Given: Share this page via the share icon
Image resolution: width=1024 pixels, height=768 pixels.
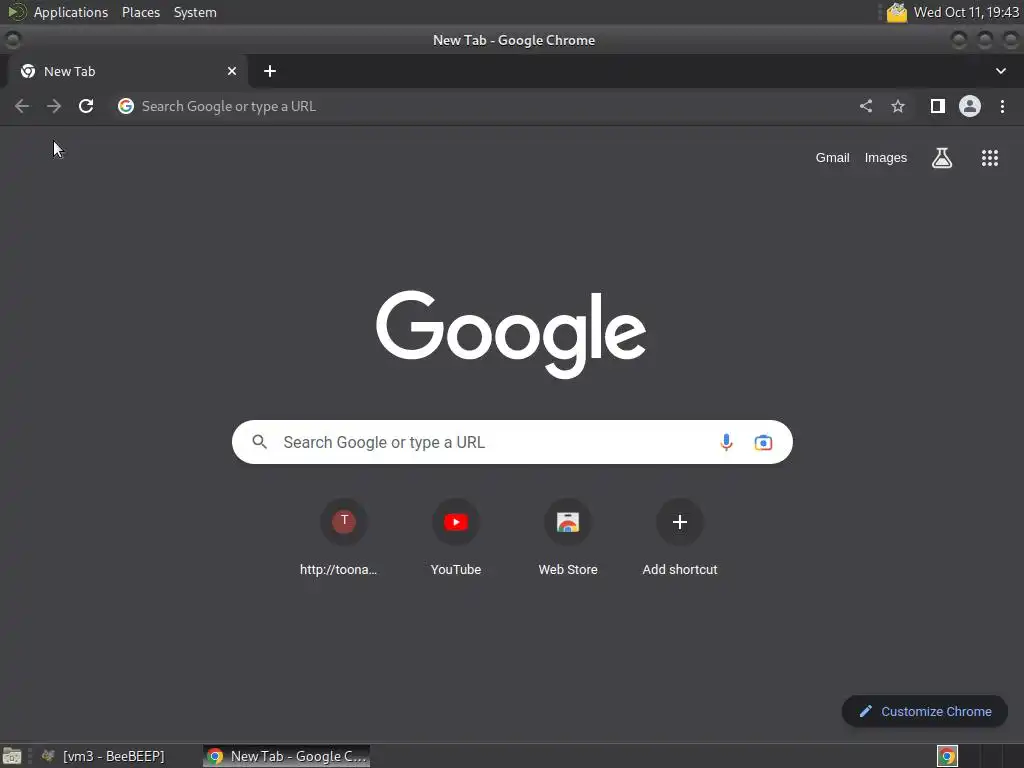Looking at the screenshot, I should pos(865,106).
